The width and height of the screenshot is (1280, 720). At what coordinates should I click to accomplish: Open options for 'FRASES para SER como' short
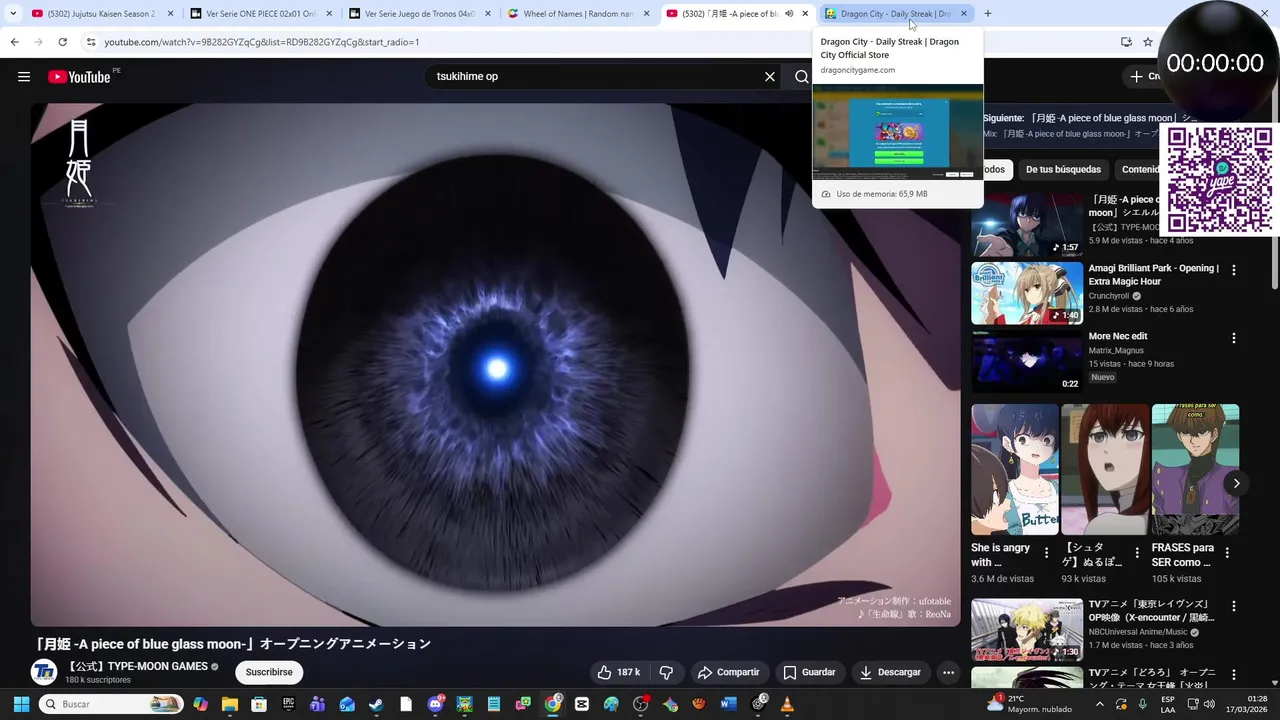1227,552
